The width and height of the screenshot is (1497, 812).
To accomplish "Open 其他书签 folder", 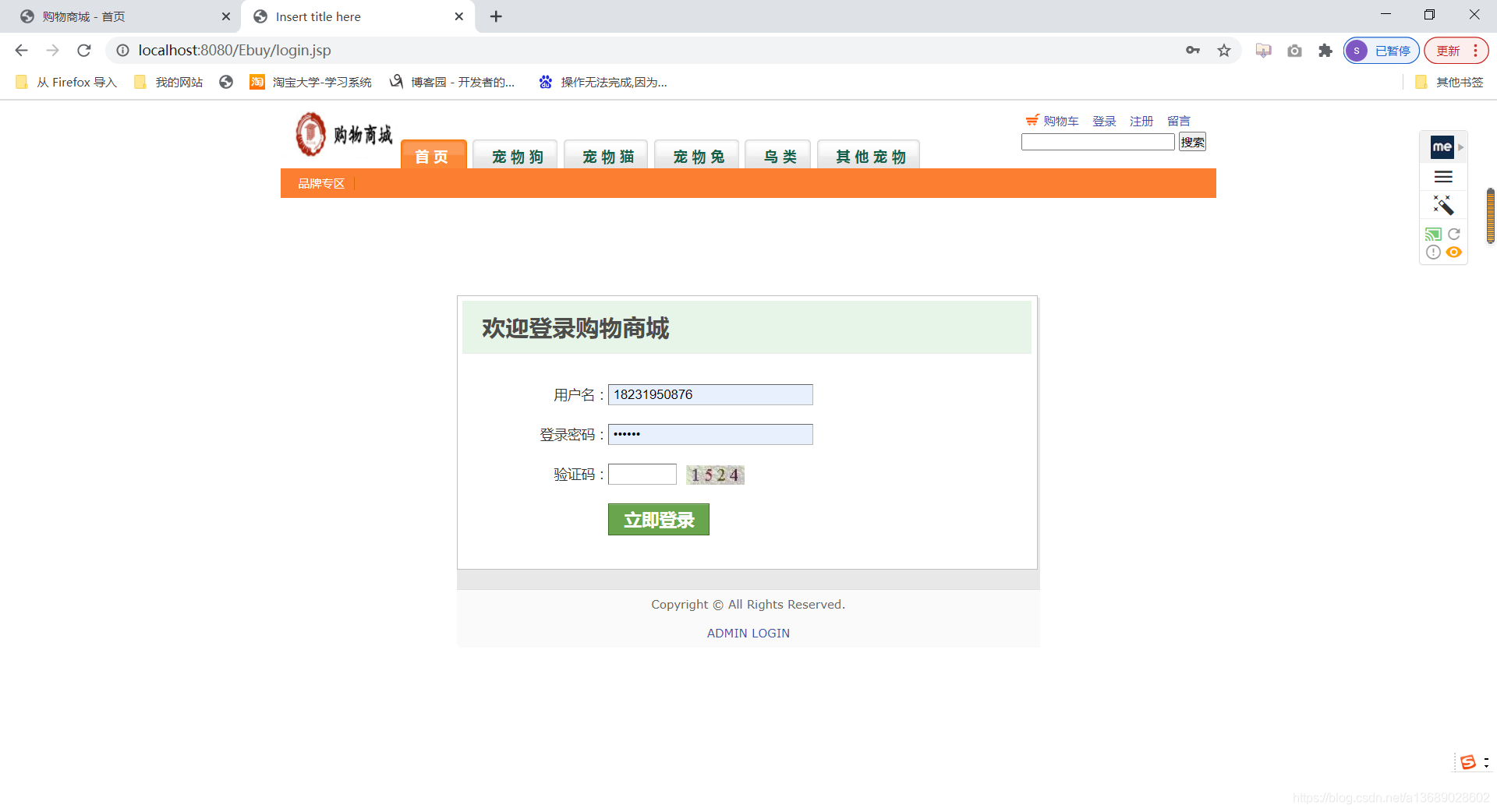I will [1449, 82].
